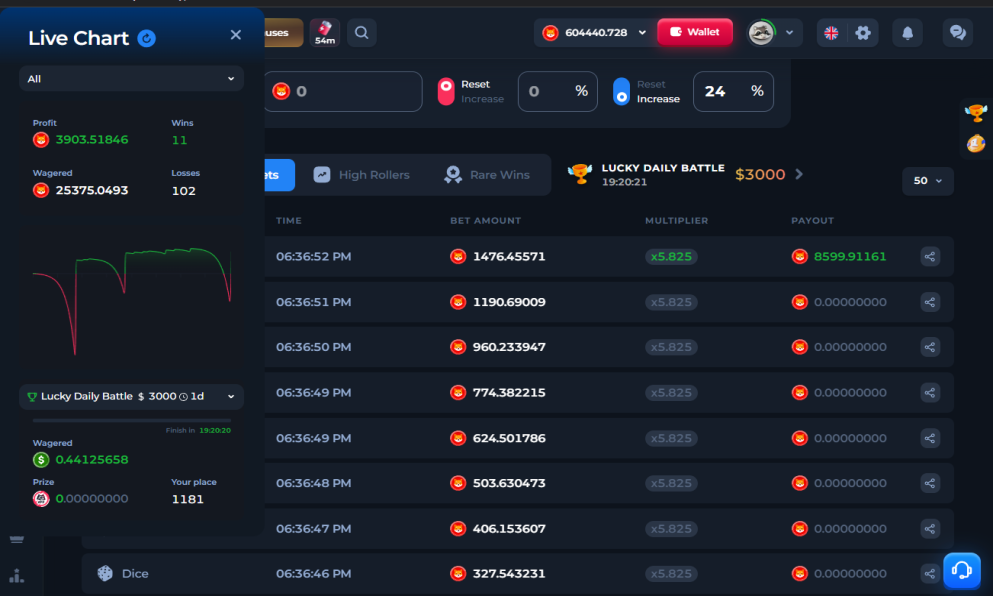Click the profit value 3903.51846
This screenshot has height=596, width=993.
[92, 140]
